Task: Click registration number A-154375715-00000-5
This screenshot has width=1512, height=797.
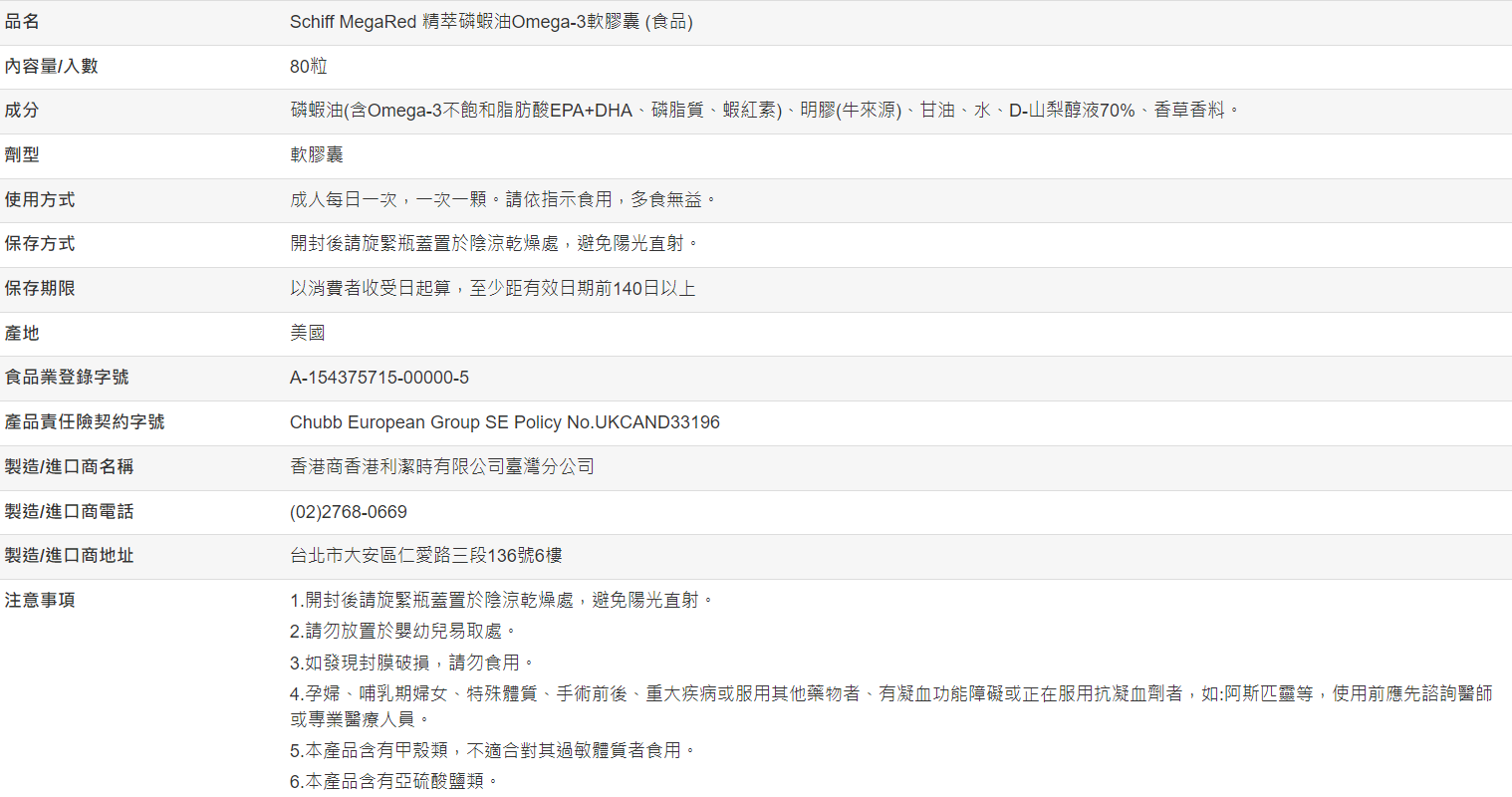Action: [x=378, y=378]
